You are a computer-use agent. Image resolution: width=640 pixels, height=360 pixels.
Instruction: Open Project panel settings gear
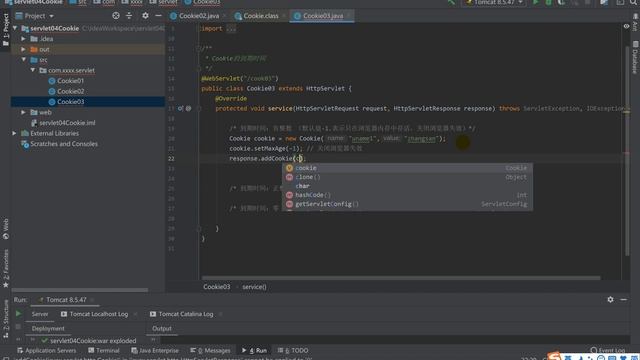point(145,16)
